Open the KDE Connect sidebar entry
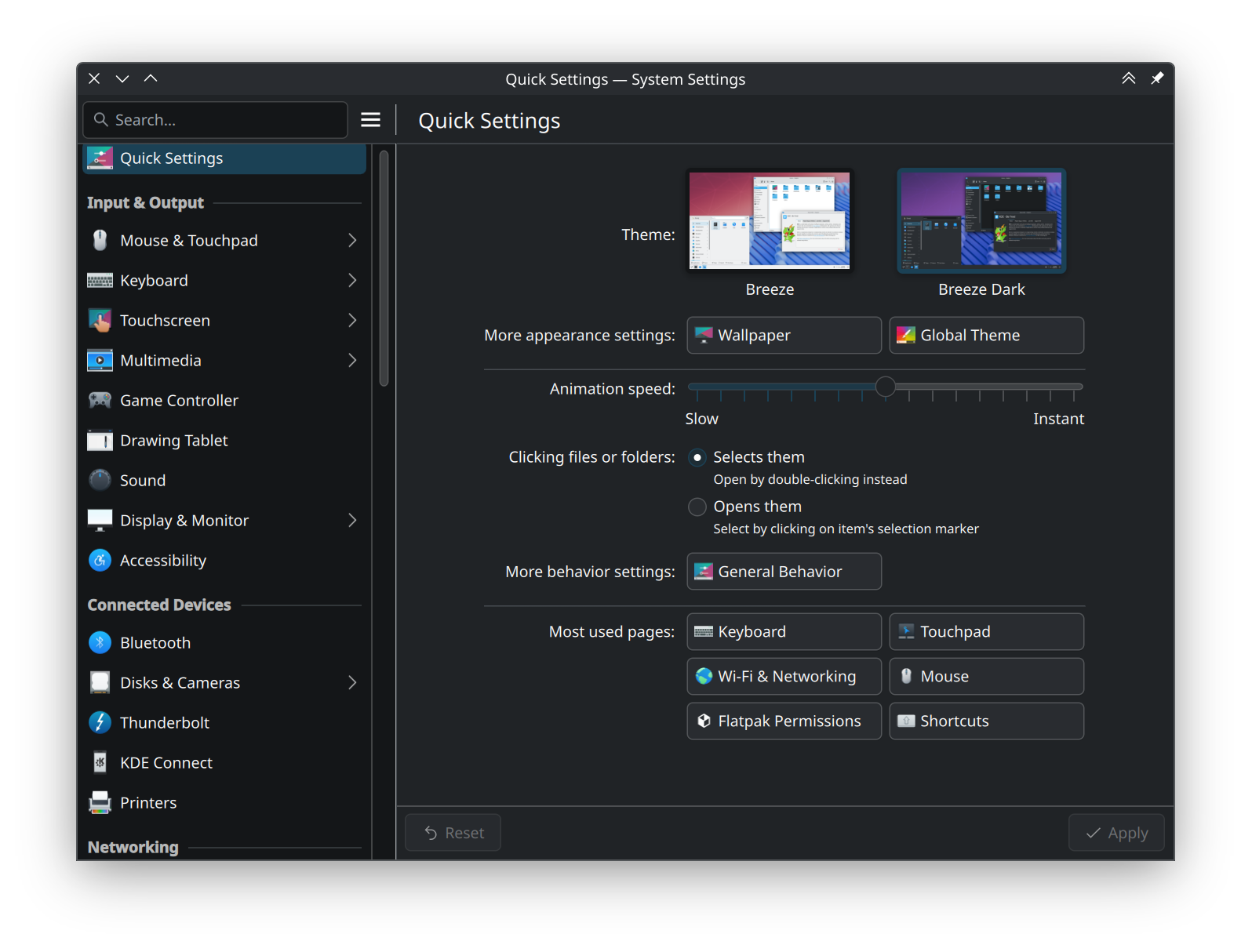This screenshot has width=1252, height=952. click(224, 762)
